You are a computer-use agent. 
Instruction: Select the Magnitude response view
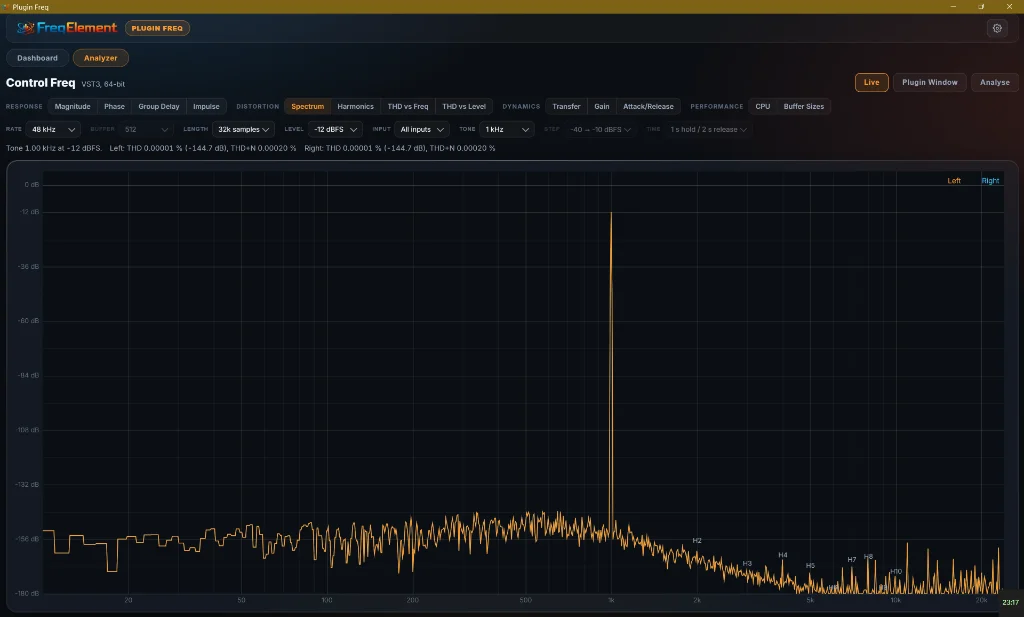(x=72, y=106)
